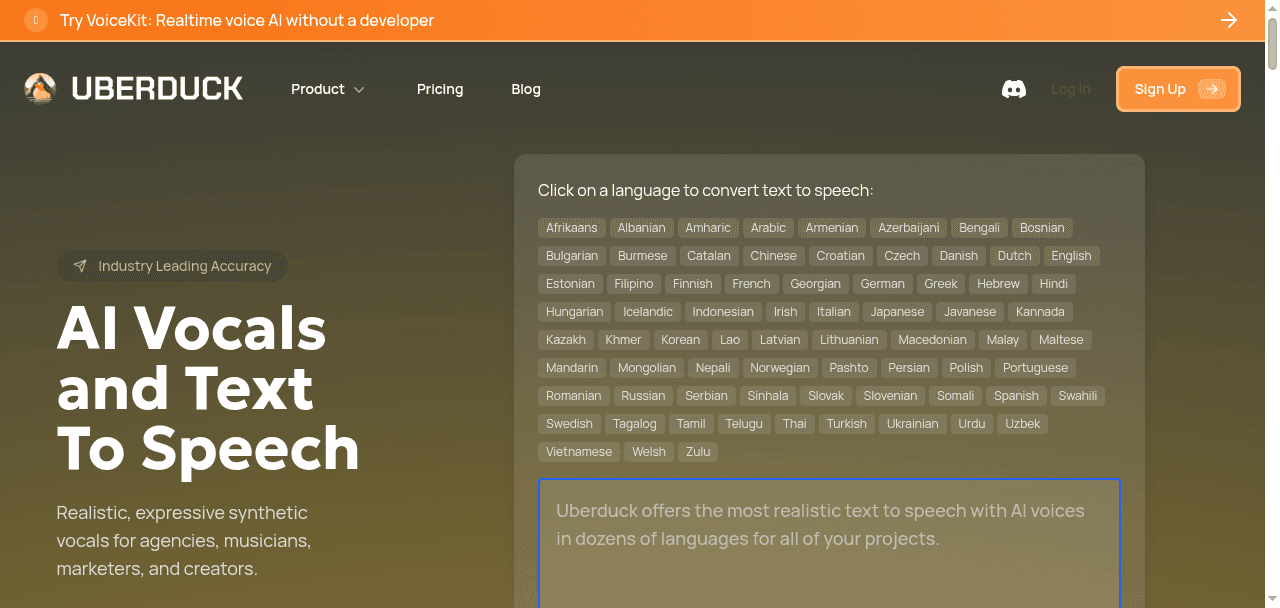Click the Industry Leading Accuracy badge
This screenshot has height=608, width=1280.
point(173,266)
